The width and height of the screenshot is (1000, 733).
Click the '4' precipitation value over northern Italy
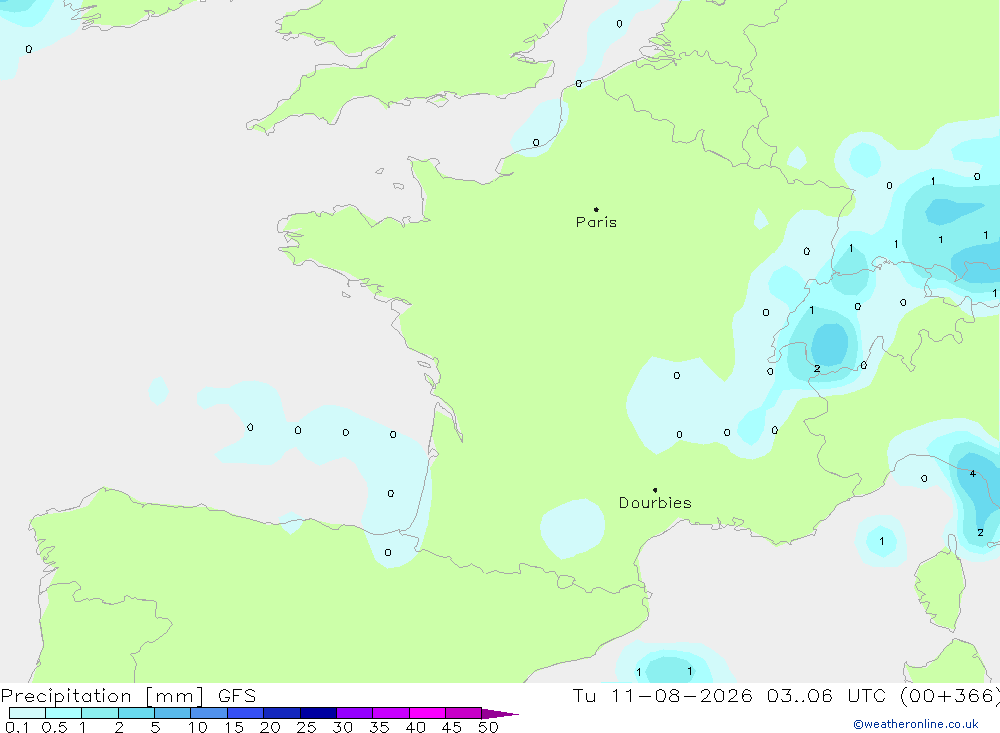(973, 473)
